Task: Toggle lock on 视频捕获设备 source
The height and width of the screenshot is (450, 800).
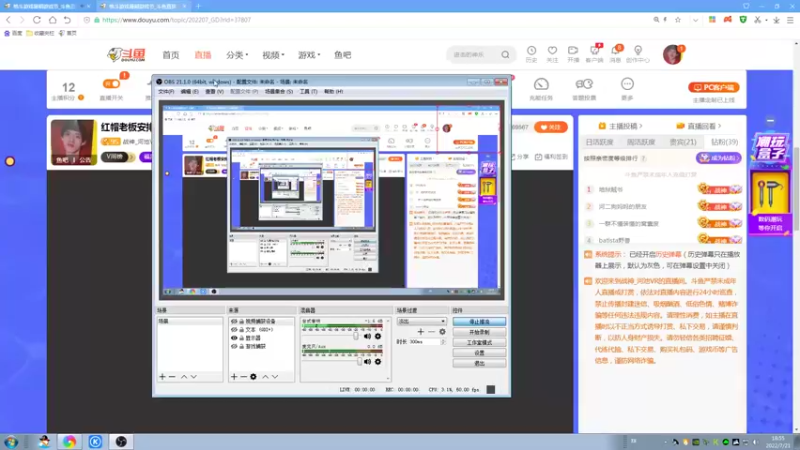Action: point(241,321)
